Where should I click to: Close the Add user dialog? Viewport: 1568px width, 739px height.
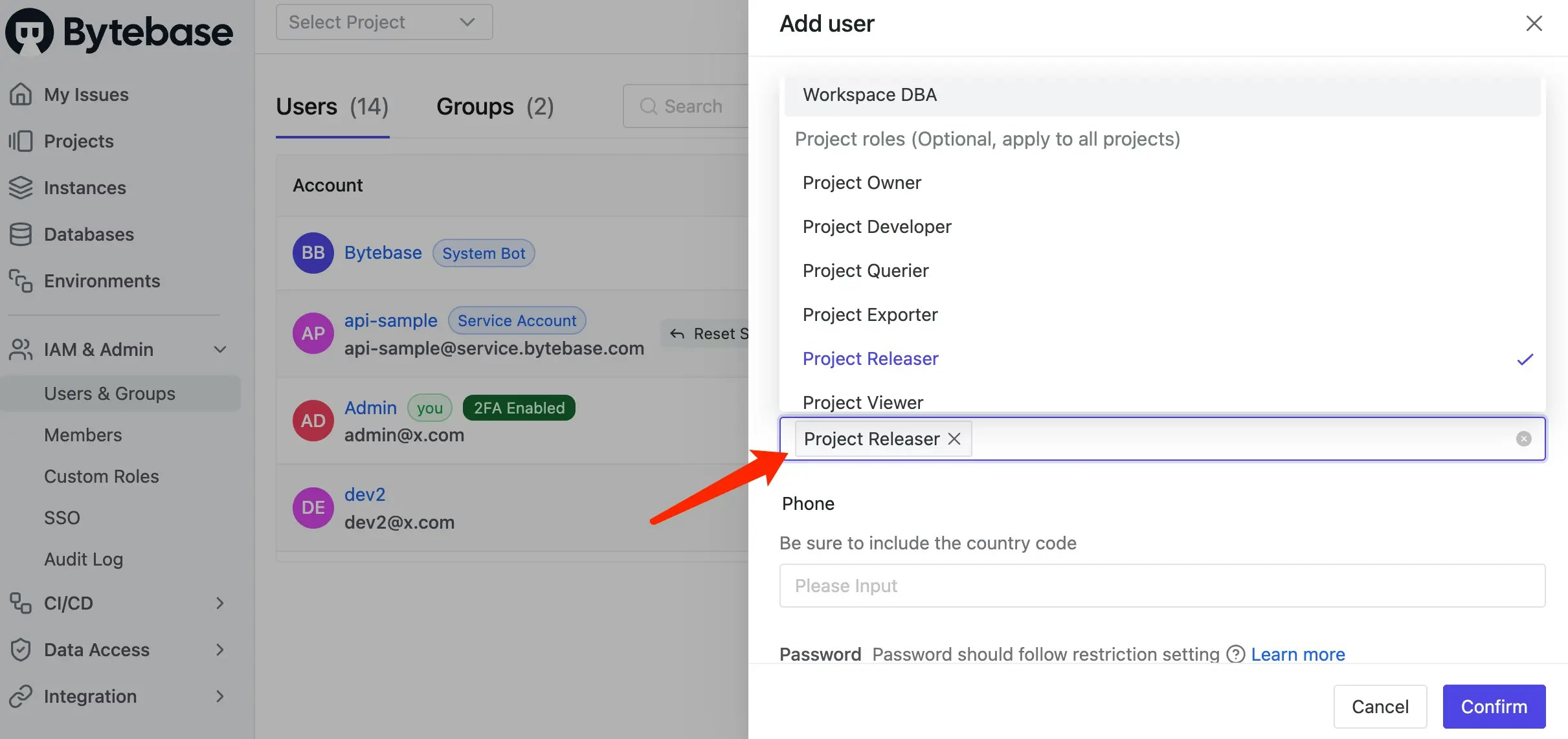[x=1534, y=23]
